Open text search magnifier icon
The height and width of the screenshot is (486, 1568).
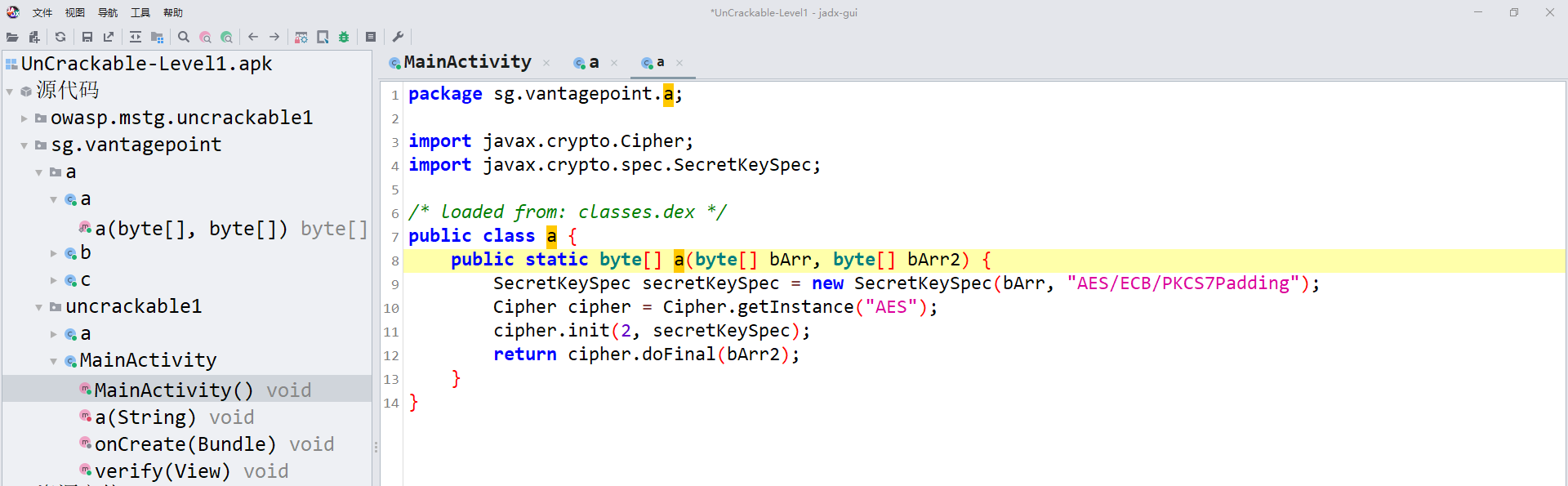coord(184,37)
